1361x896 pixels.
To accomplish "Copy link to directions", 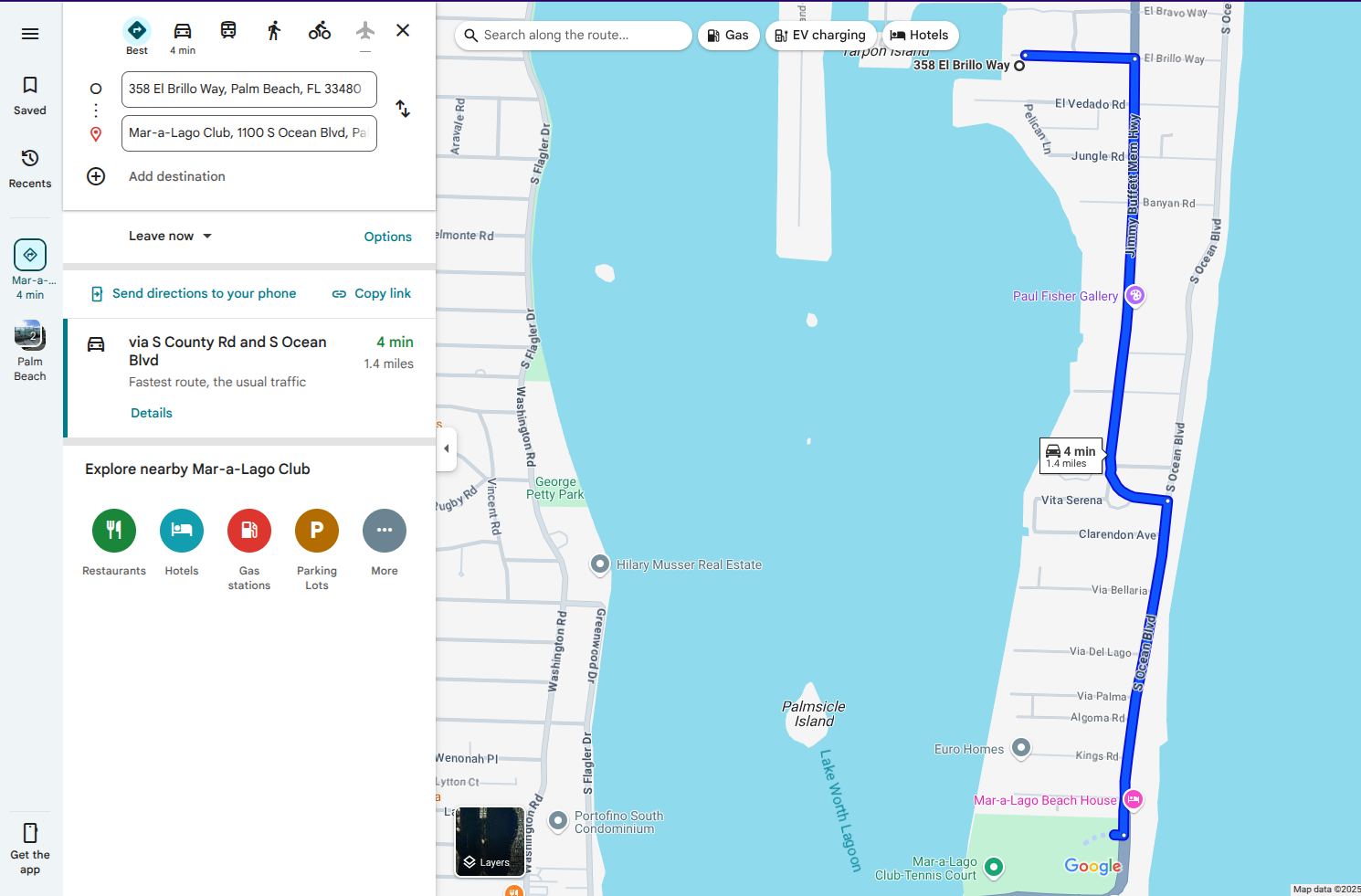I will (371, 293).
